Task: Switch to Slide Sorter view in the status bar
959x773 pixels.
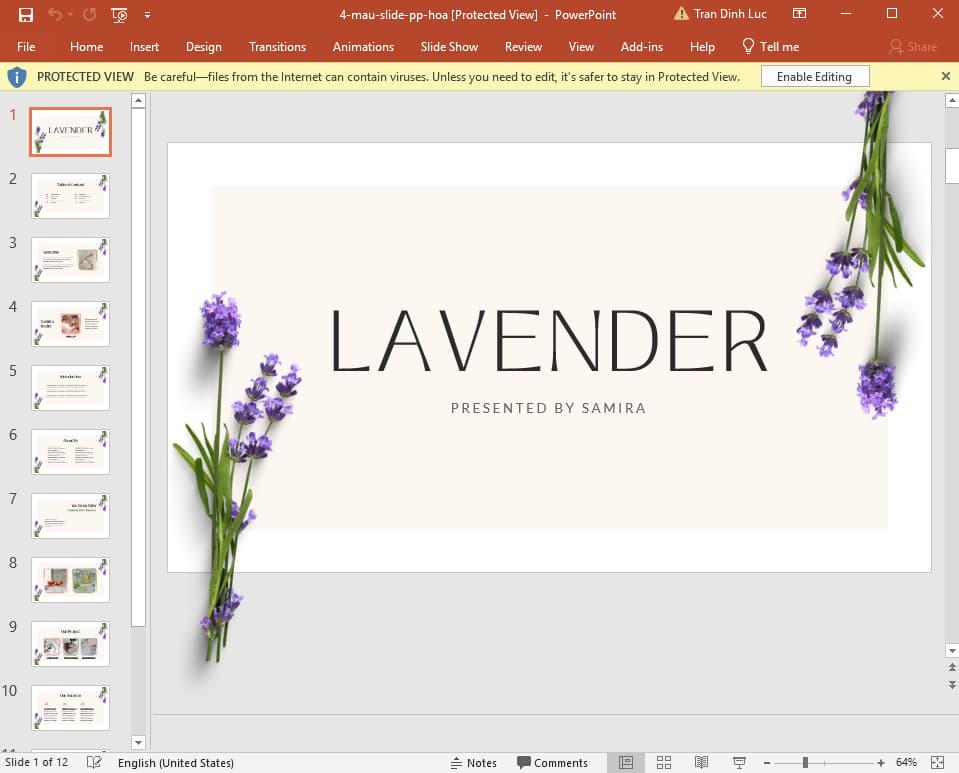Action: 663,762
